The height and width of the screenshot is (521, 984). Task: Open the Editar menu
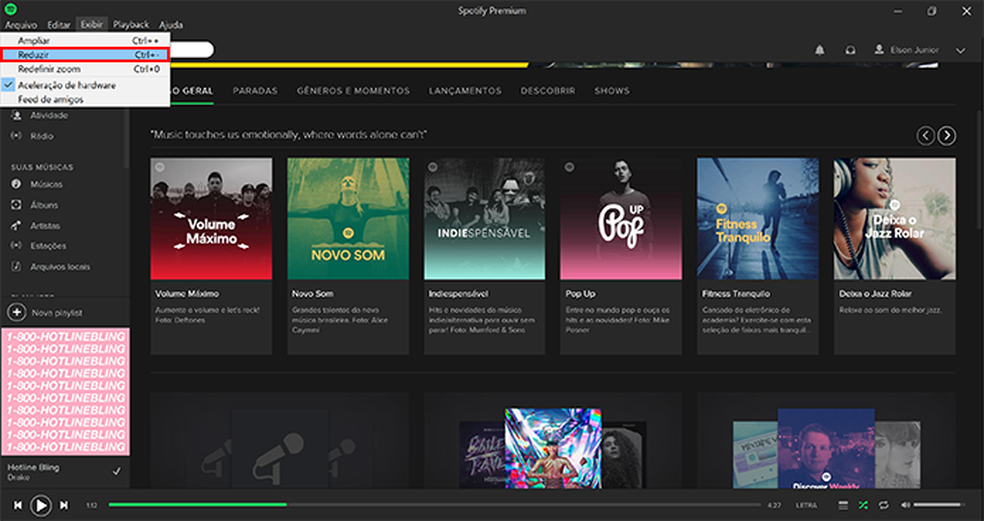[58, 25]
